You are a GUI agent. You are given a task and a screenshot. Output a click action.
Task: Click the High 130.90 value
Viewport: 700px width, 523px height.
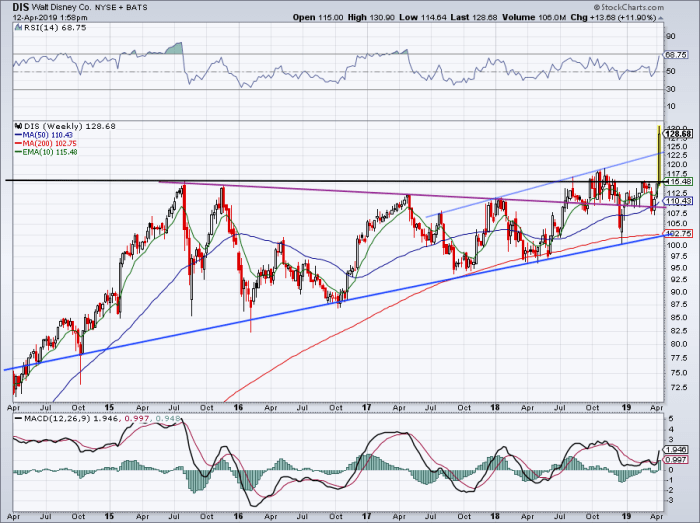[371, 17]
